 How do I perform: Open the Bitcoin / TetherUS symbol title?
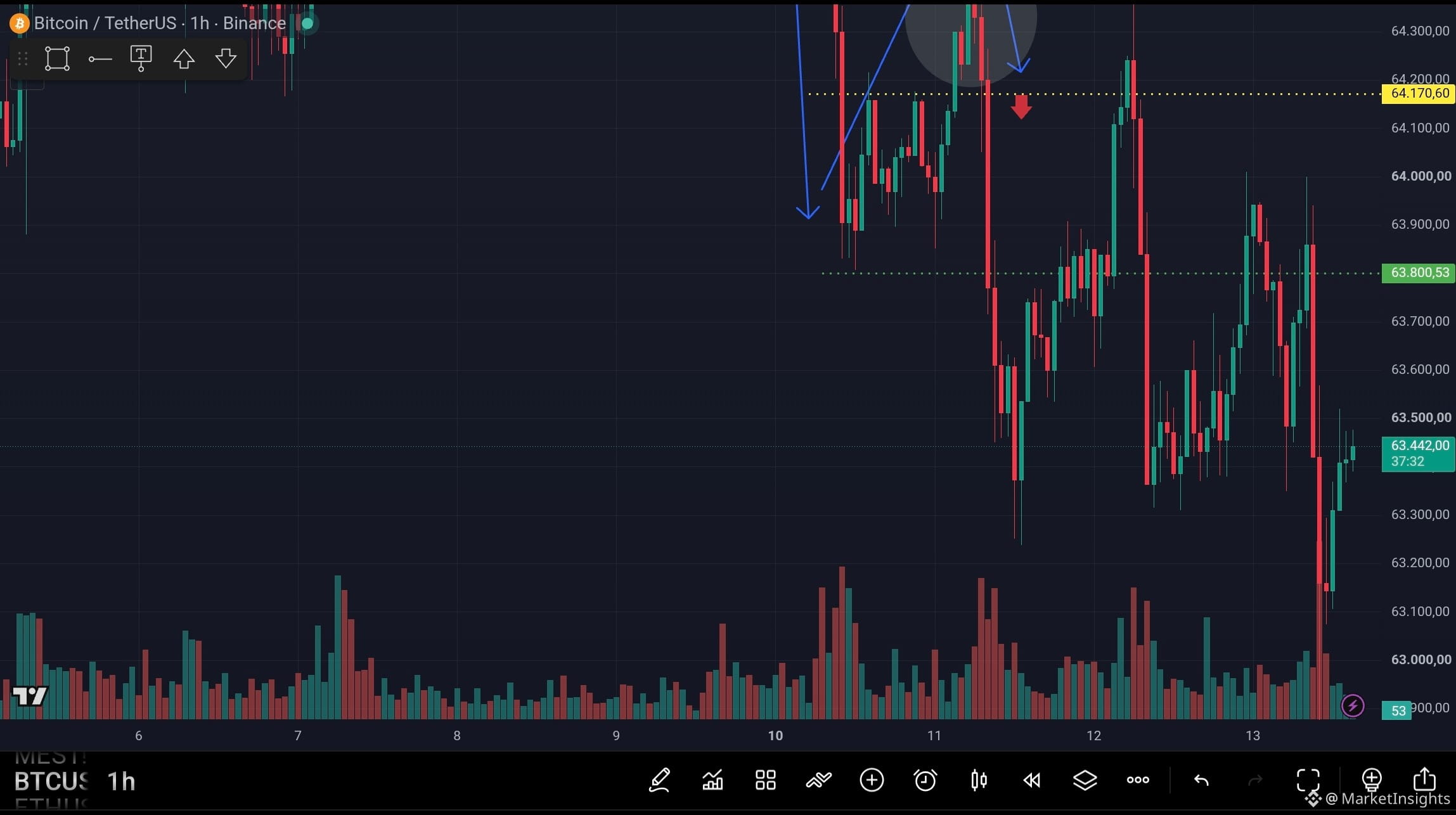(x=105, y=23)
